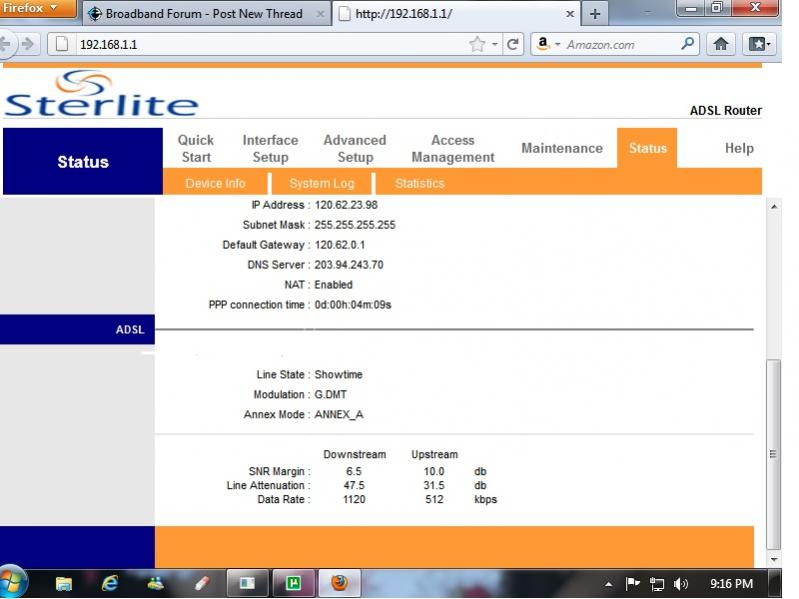This screenshot has width=799, height=599.
Task: Open the Device Info subpage
Action: click(215, 183)
